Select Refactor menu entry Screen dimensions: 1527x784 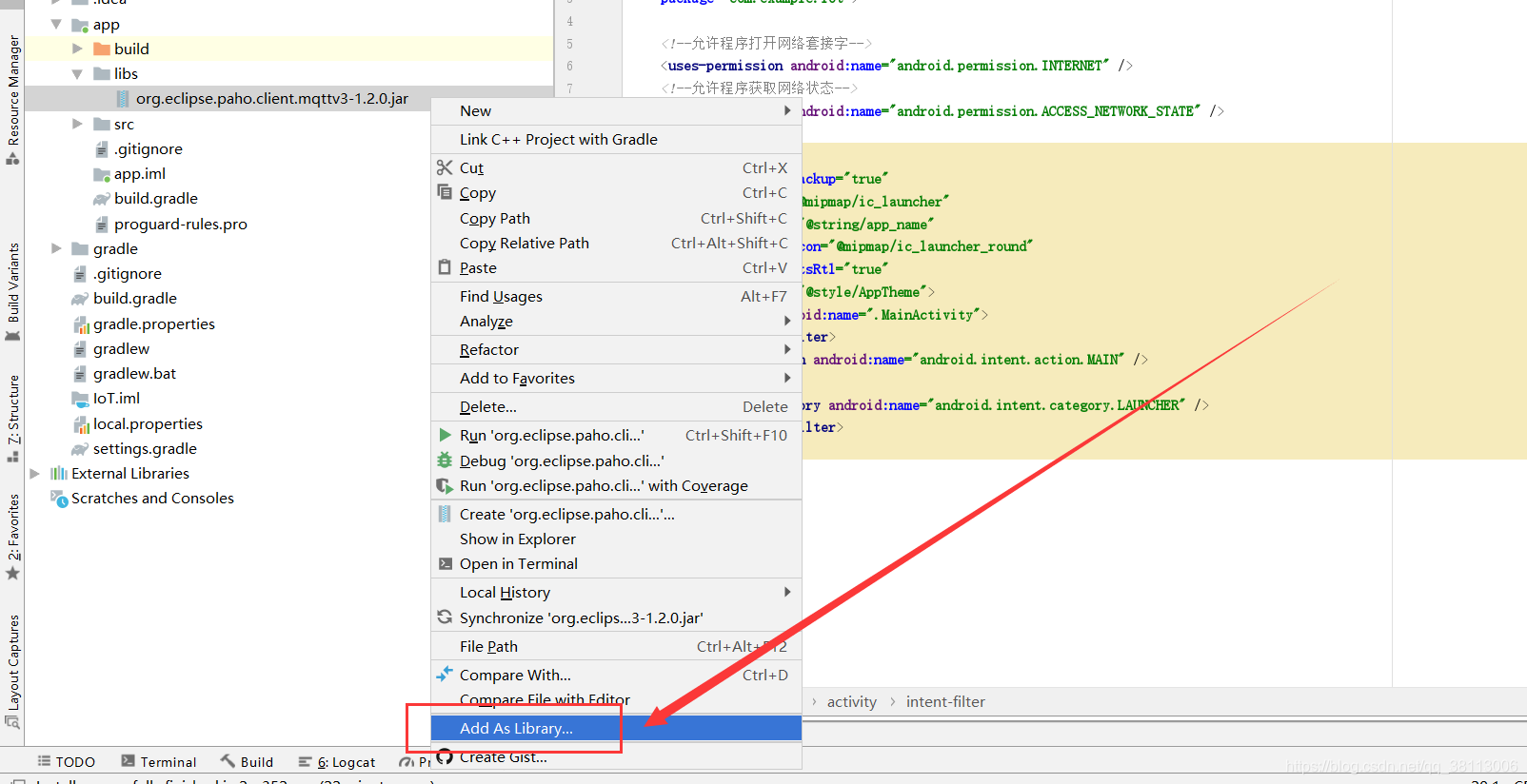point(616,349)
